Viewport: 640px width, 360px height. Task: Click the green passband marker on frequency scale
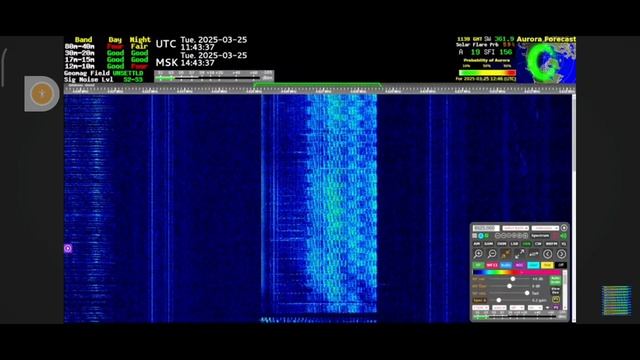point(318,85)
